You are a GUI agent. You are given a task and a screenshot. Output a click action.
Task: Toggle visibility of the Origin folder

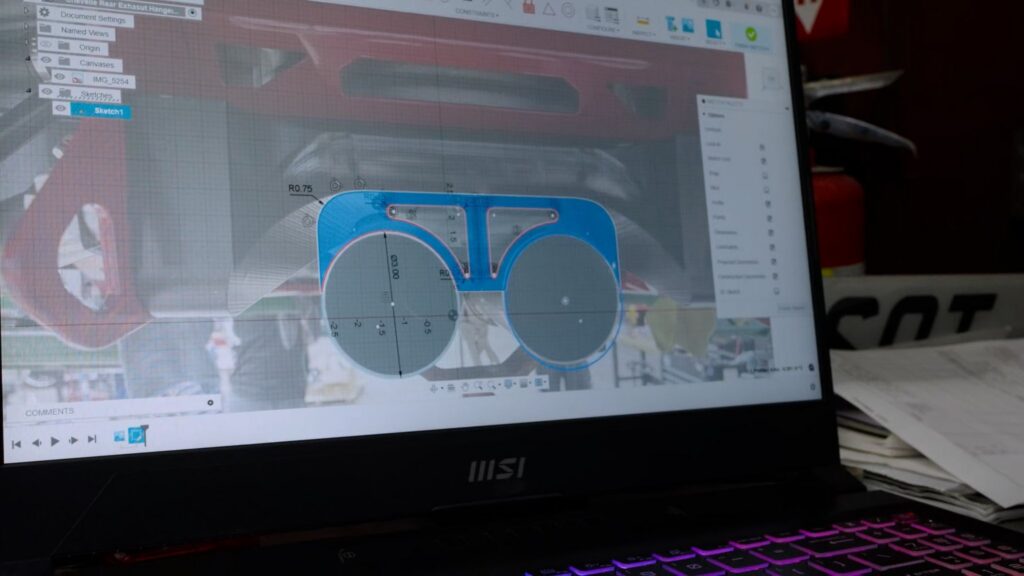tap(45, 47)
